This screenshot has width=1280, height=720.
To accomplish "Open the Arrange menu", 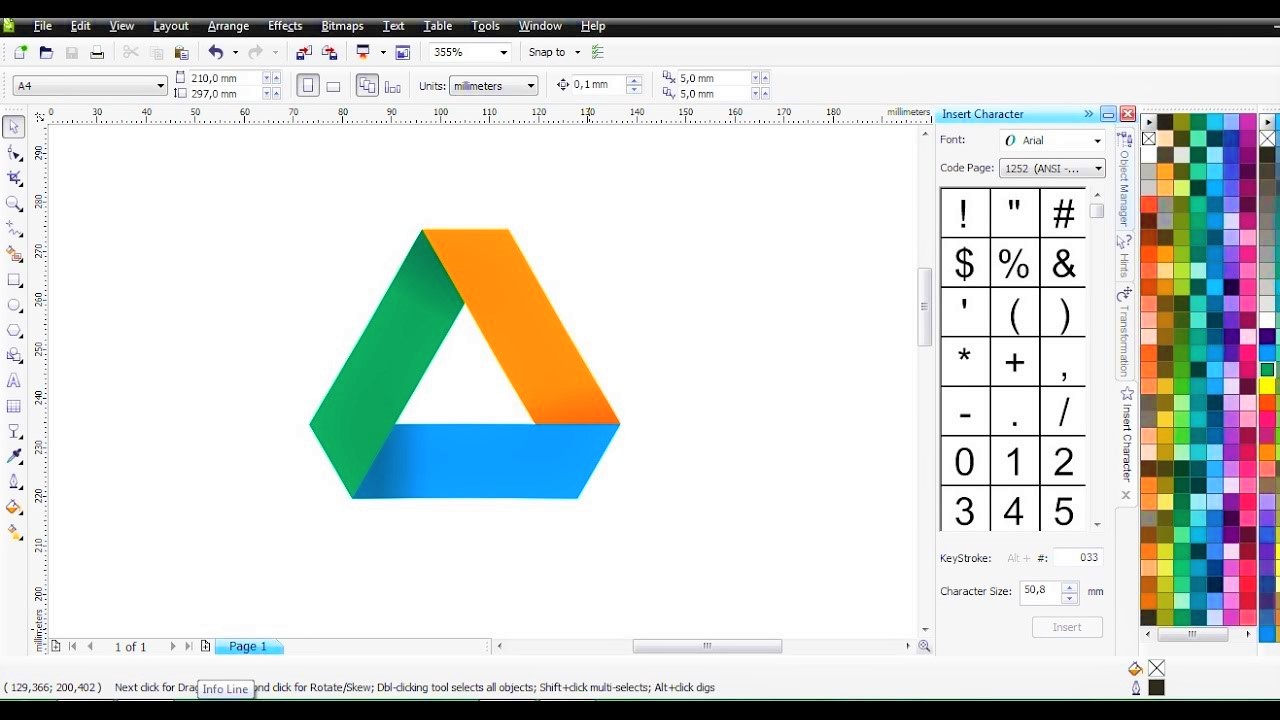I will point(228,26).
